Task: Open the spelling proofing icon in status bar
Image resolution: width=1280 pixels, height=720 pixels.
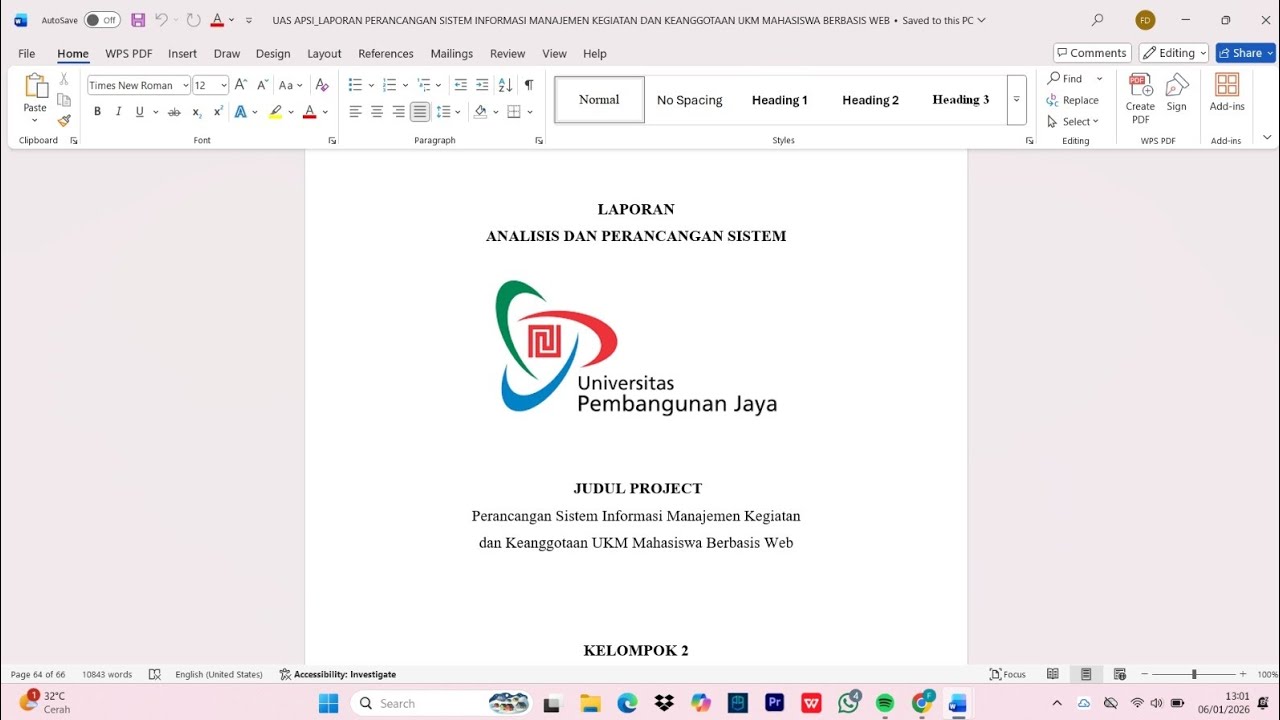Action: click(x=155, y=674)
